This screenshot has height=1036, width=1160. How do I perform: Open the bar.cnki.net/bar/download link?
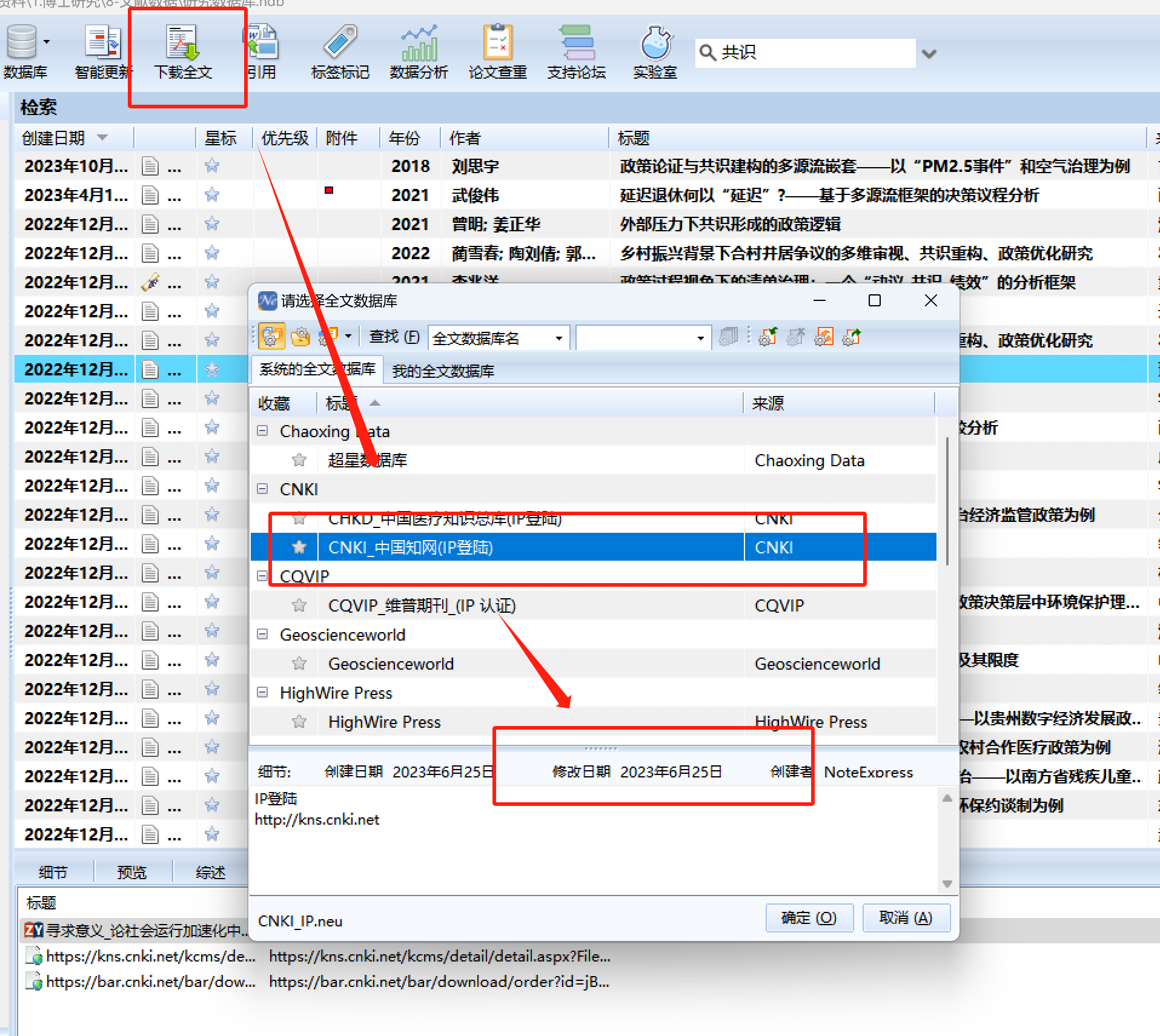click(440, 982)
